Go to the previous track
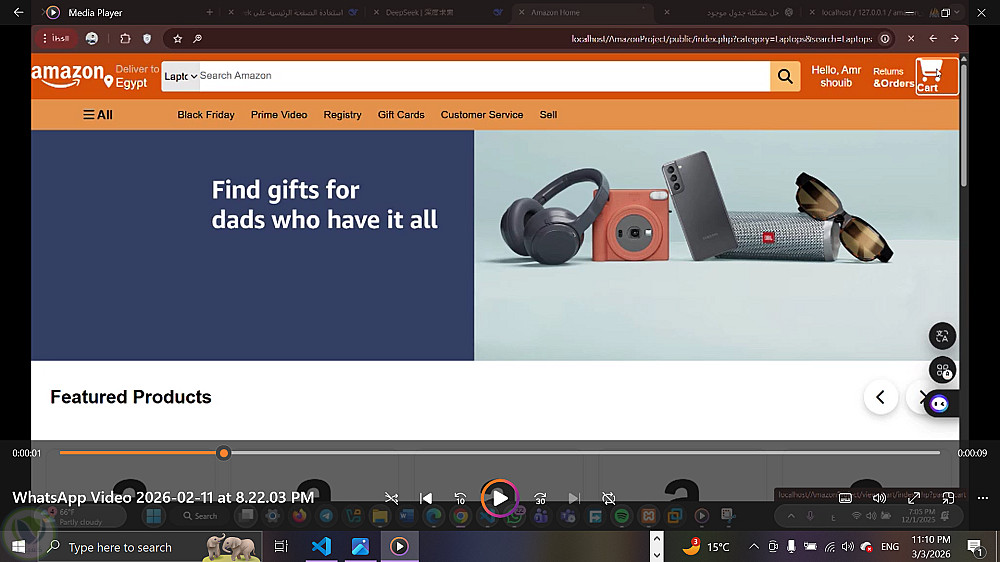The width and height of the screenshot is (1000, 562). 426,498
